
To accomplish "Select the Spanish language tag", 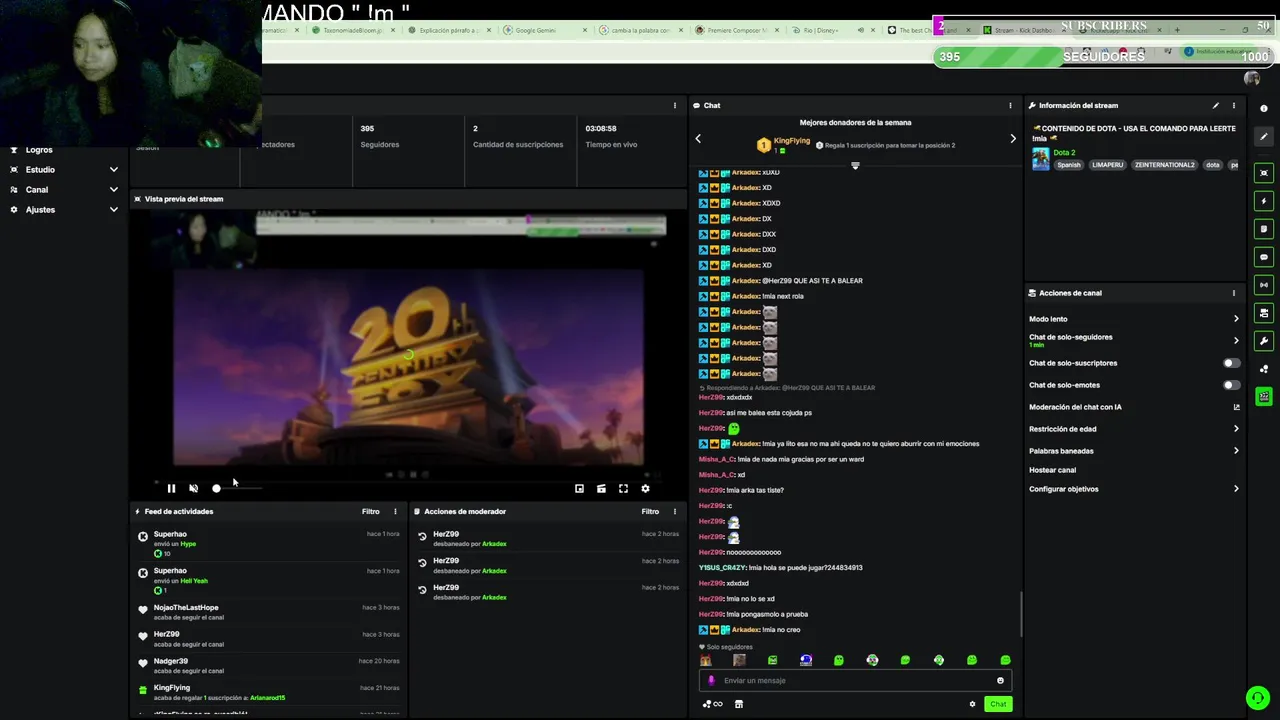I will [x=1069, y=165].
